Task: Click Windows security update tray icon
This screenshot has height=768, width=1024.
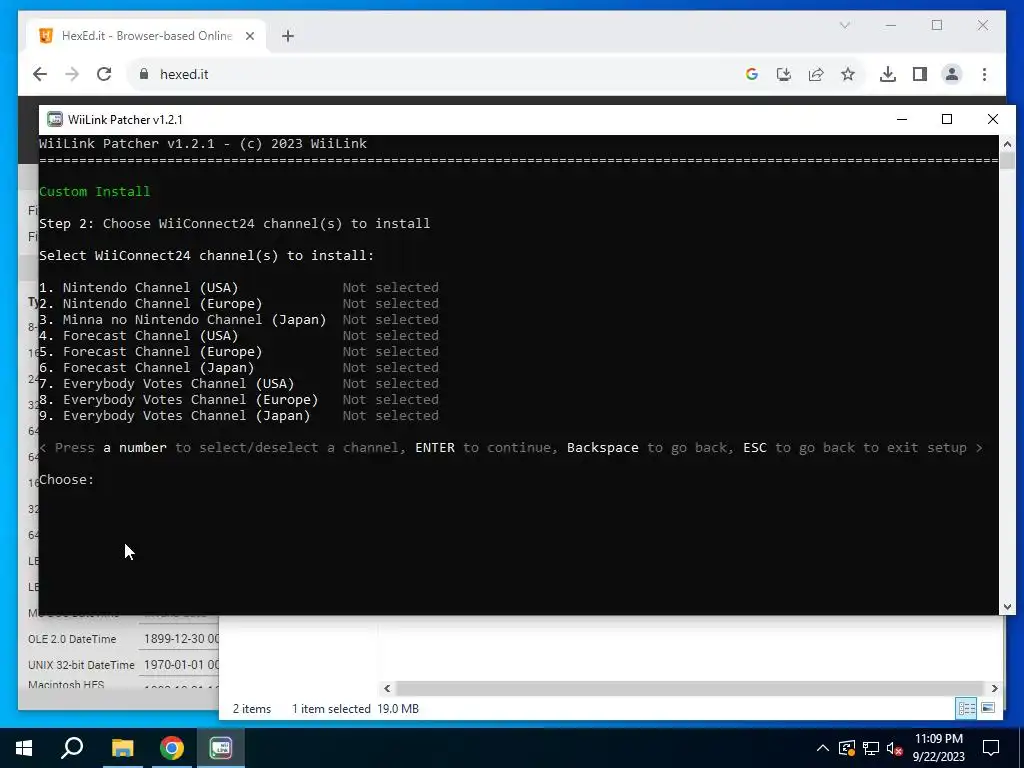Action: (x=847, y=748)
